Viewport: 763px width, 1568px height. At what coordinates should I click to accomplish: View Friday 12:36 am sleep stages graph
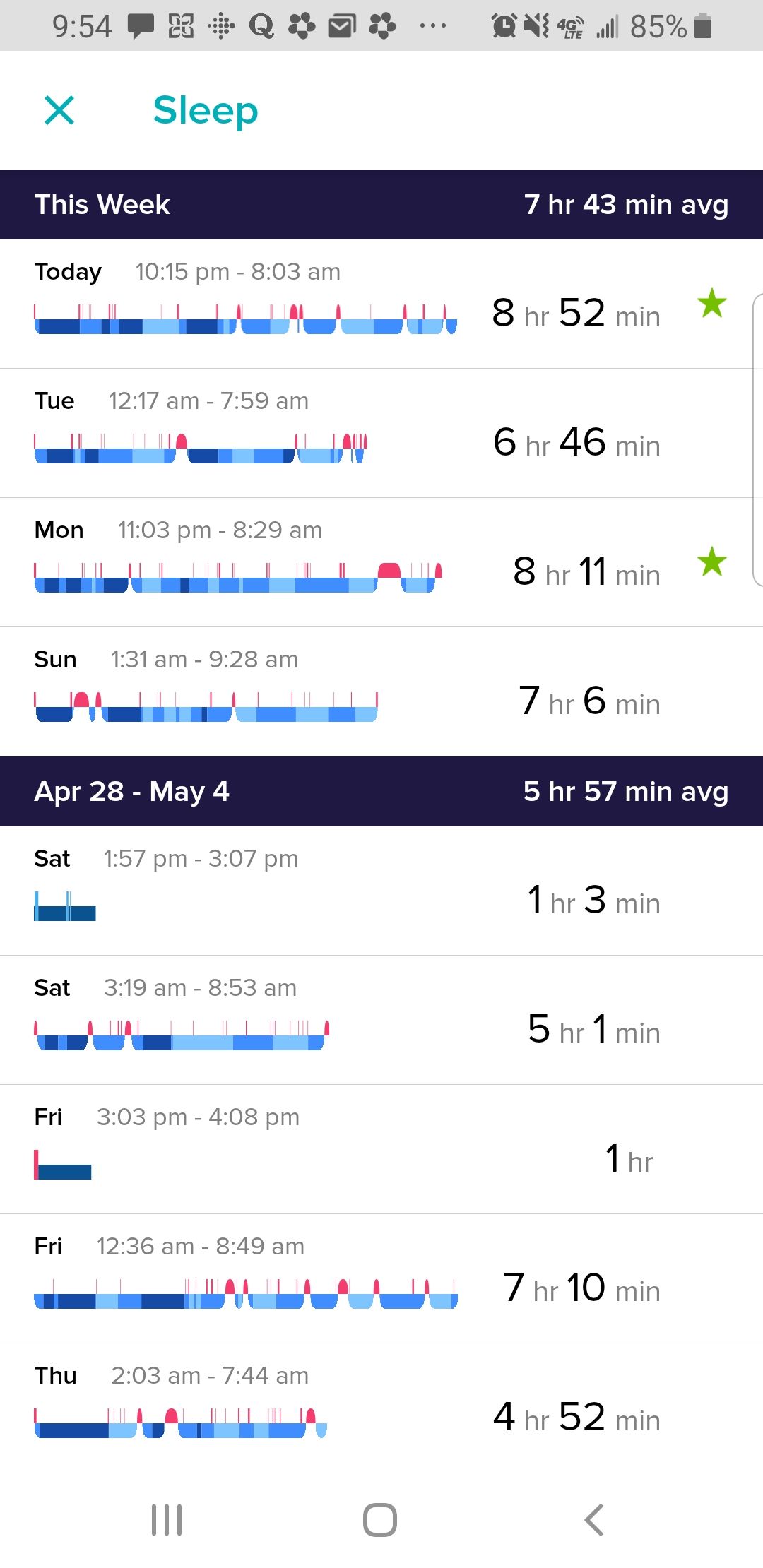click(246, 1295)
